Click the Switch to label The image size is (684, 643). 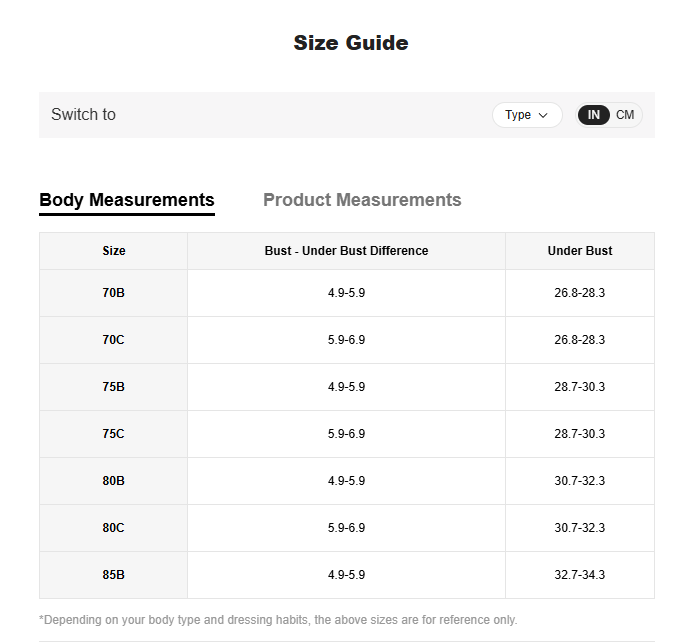83,115
